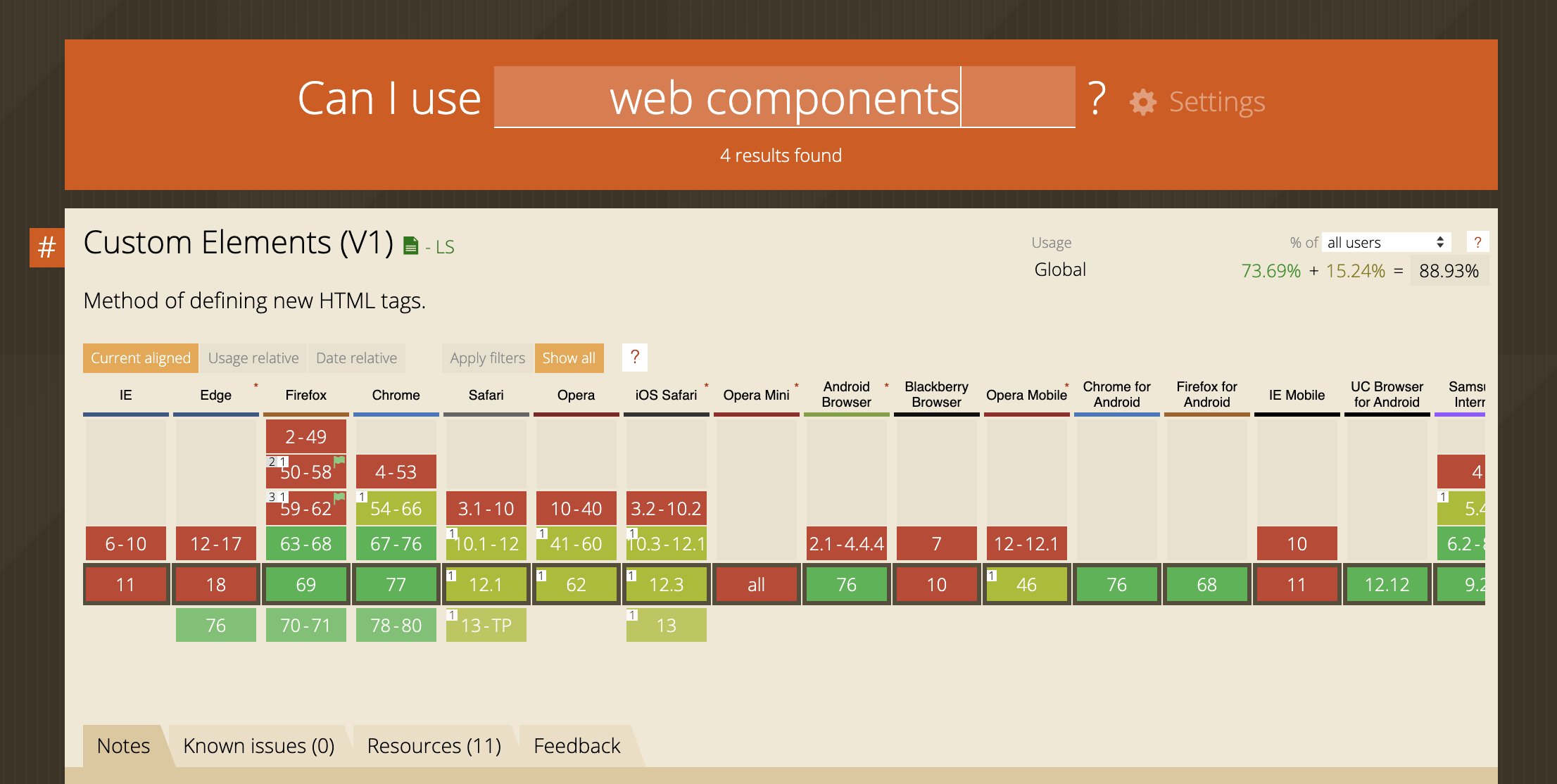Click the Show all button
This screenshot has width=1557, height=784.
click(569, 358)
